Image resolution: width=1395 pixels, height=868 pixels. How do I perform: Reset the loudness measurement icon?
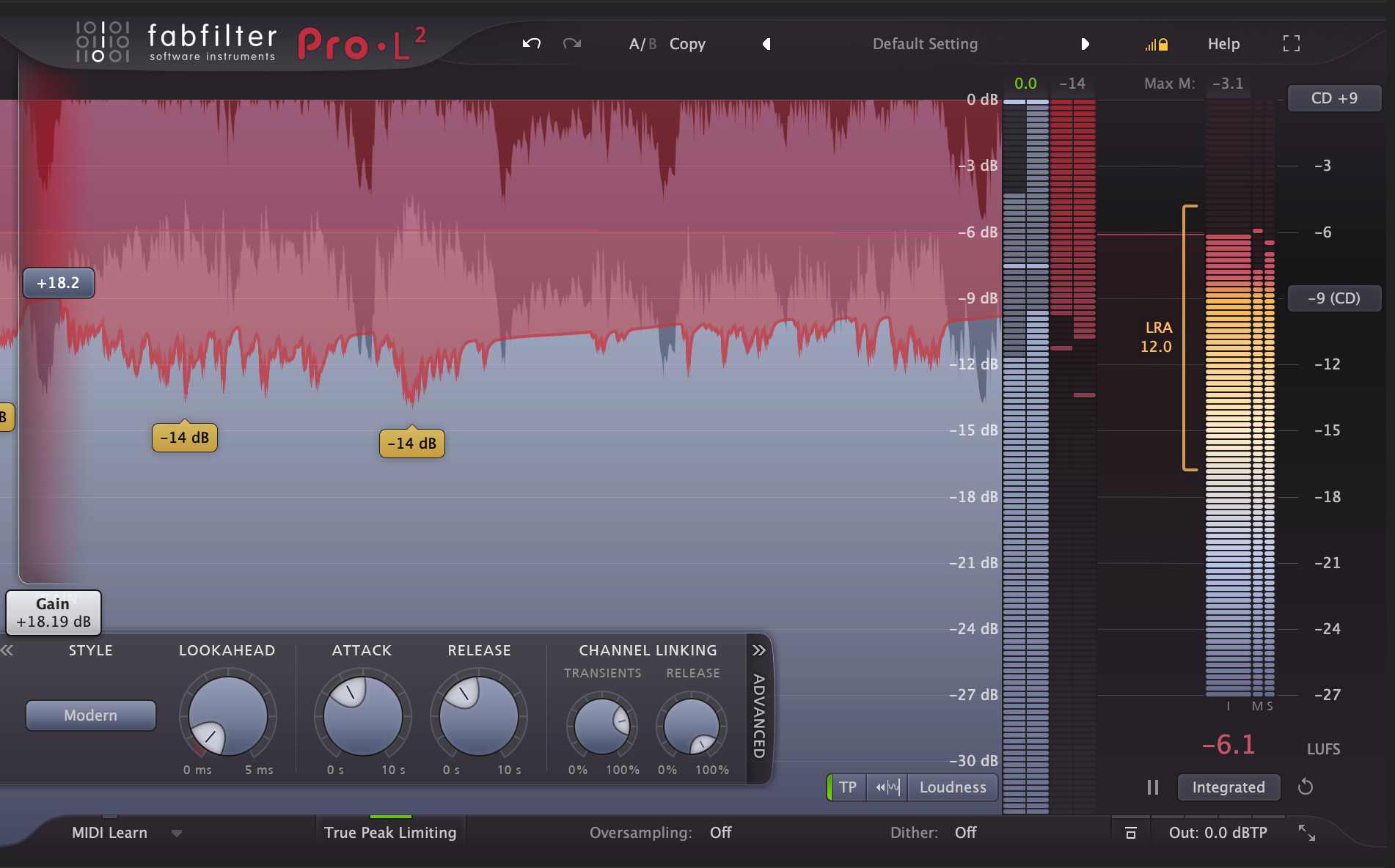(x=1306, y=787)
